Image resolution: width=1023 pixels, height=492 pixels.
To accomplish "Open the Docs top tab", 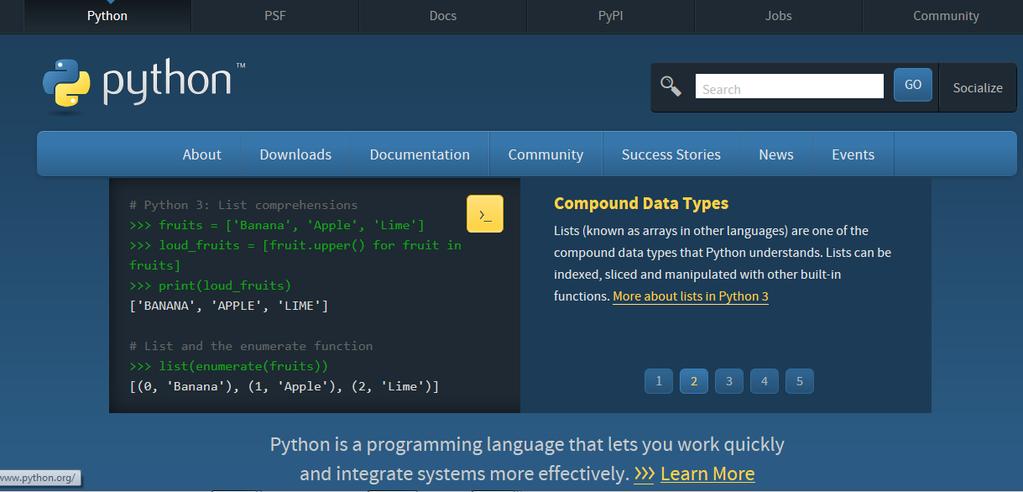I will [442, 16].
